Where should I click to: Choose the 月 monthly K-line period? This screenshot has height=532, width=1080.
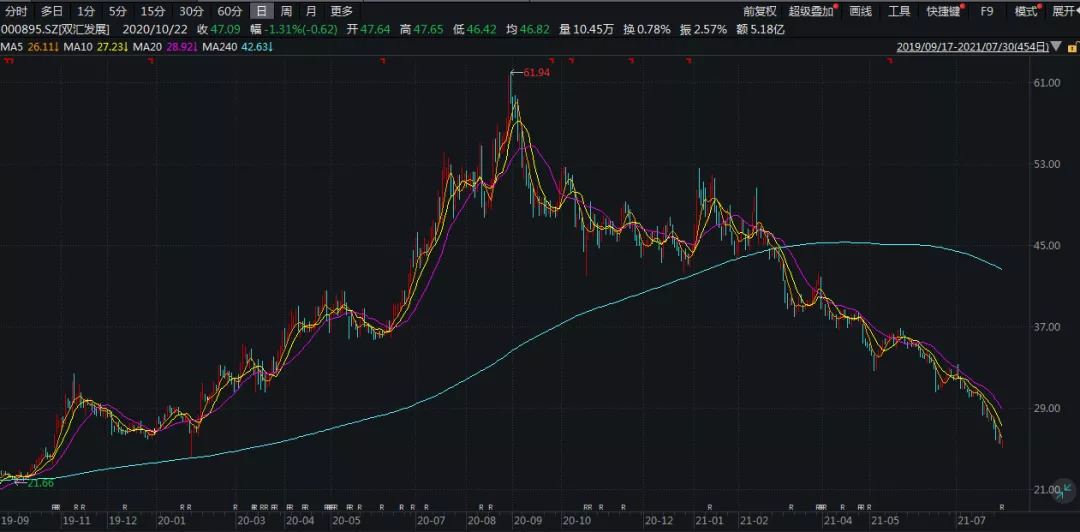(x=312, y=11)
